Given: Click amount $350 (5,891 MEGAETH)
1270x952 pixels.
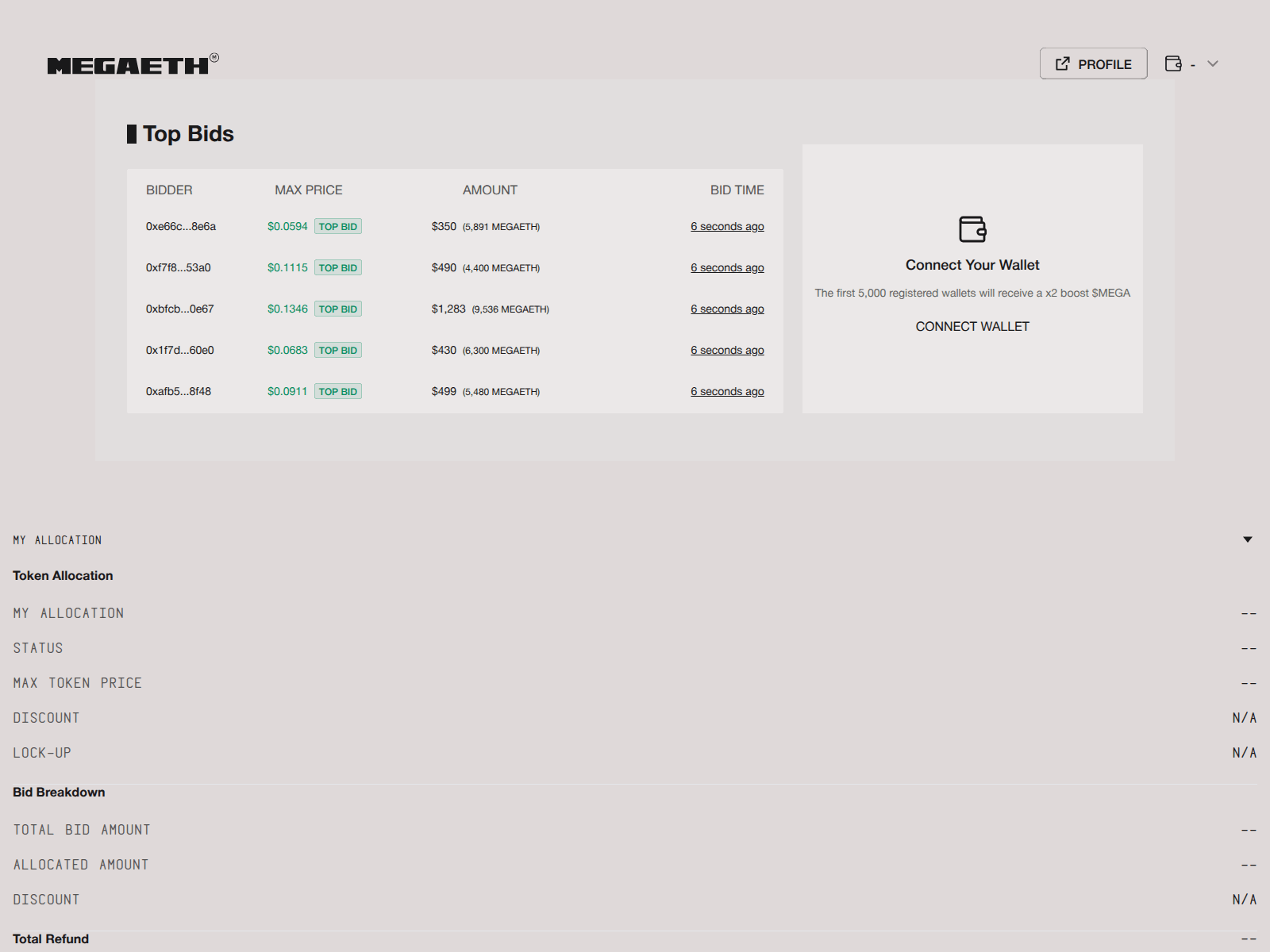Looking at the screenshot, I should (x=486, y=226).
